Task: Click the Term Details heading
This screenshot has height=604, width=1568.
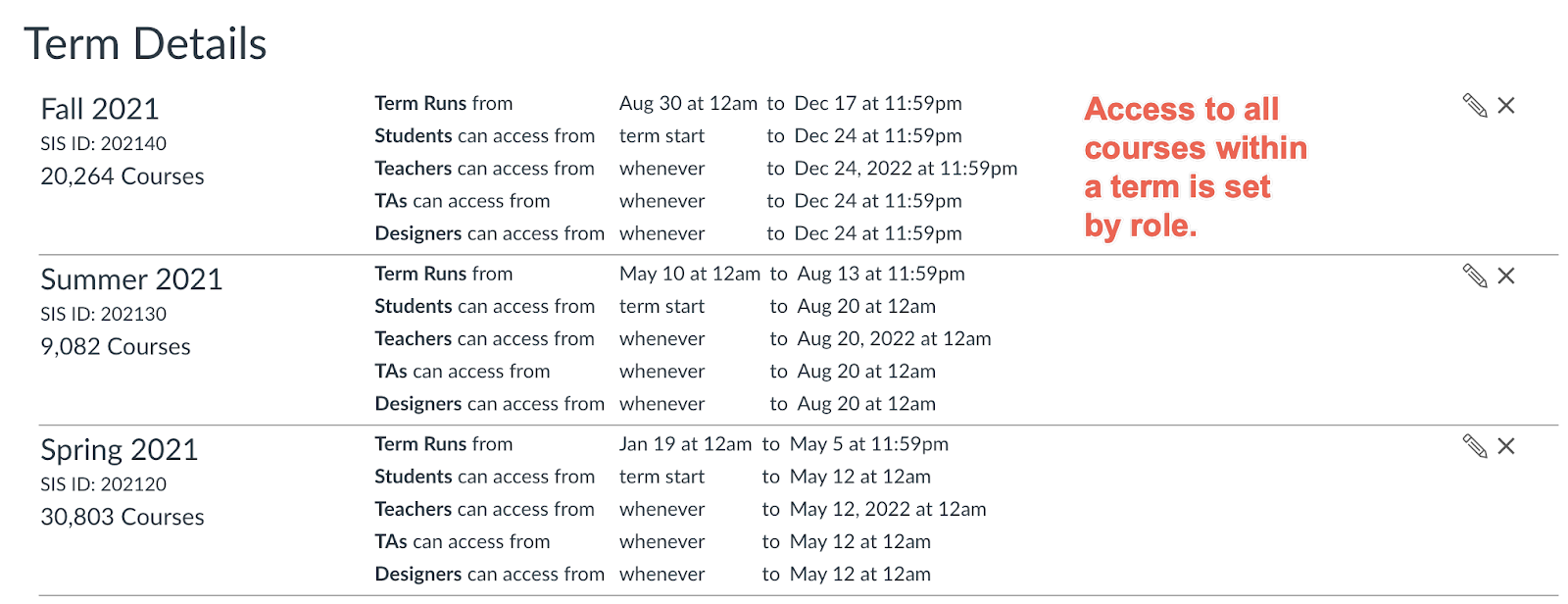Action: pyautogui.click(x=145, y=44)
